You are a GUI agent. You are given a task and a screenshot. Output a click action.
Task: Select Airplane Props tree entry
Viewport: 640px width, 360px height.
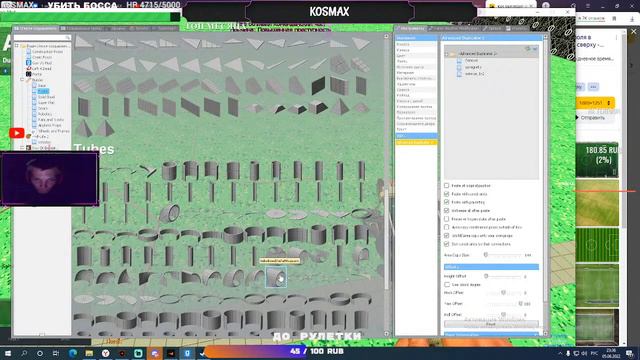tap(49, 125)
